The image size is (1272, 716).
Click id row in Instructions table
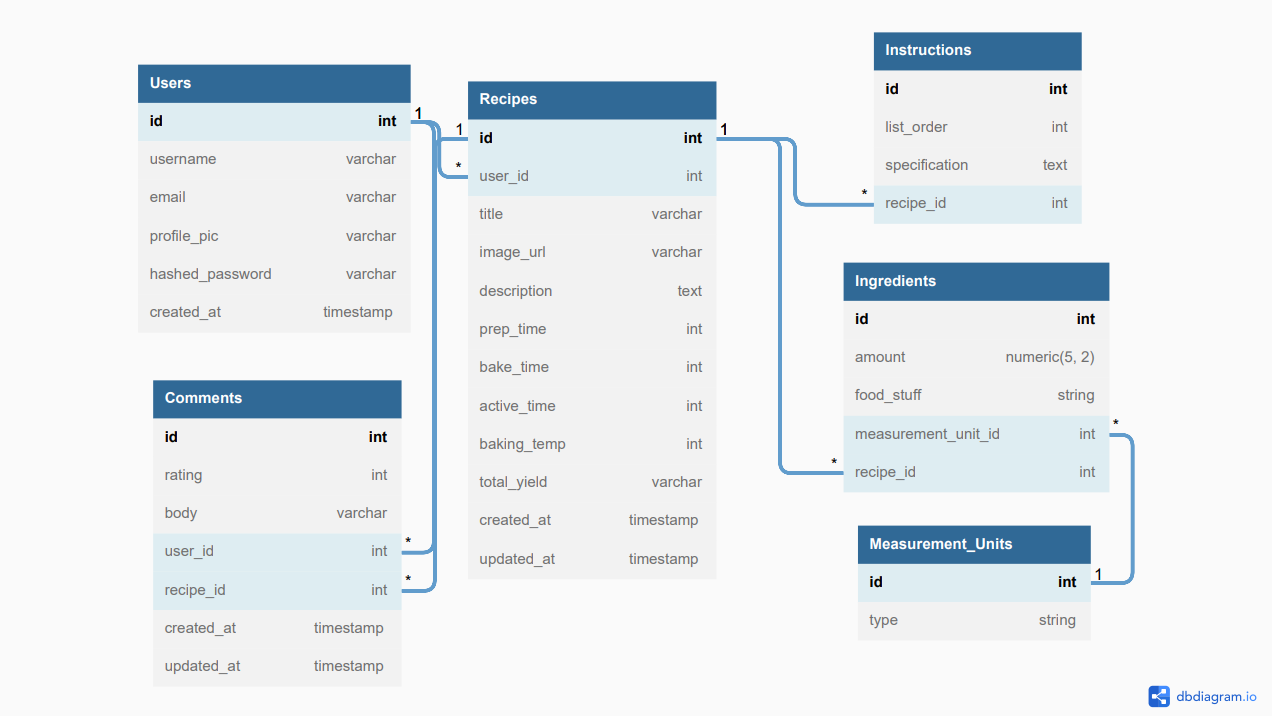pyautogui.click(x=978, y=89)
